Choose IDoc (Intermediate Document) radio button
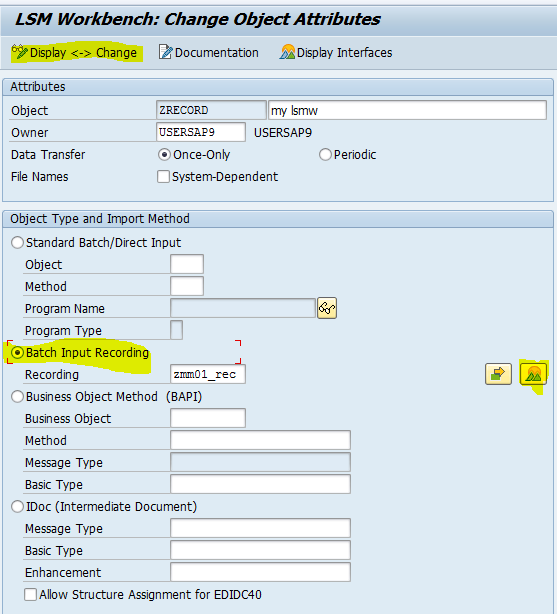Image resolution: width=557 pixels, height=614 pixels. [x=17, y=507]
